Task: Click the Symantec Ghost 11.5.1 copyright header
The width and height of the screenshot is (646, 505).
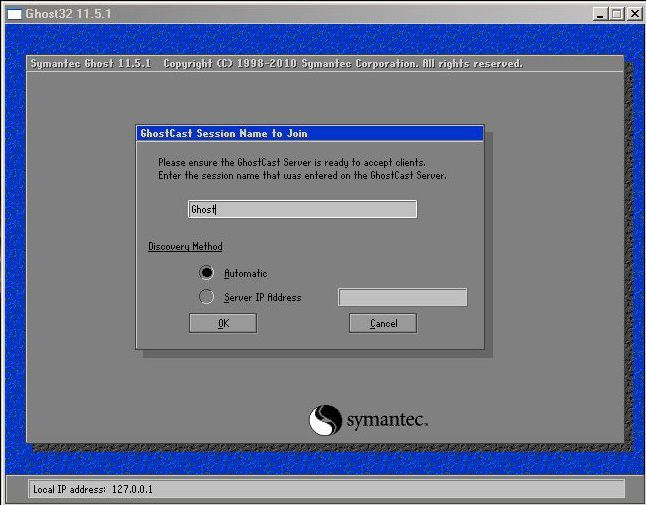Action: click(276, 63)
